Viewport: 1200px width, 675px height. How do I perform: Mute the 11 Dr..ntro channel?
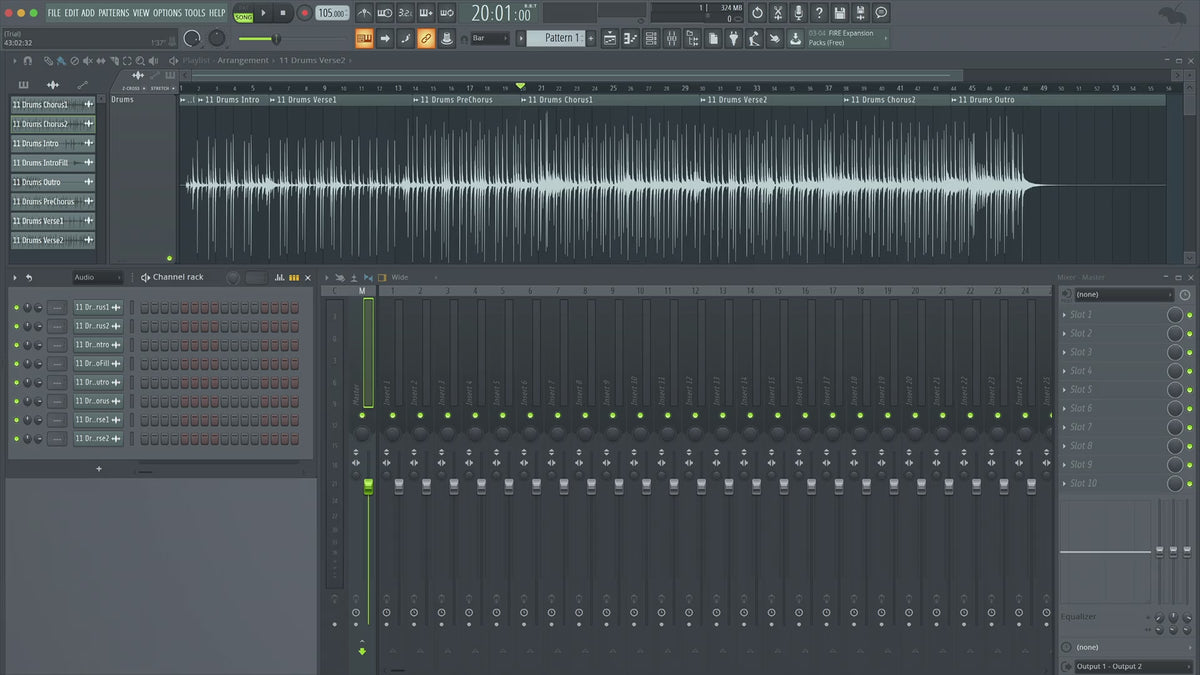click(x=17, y=345)
